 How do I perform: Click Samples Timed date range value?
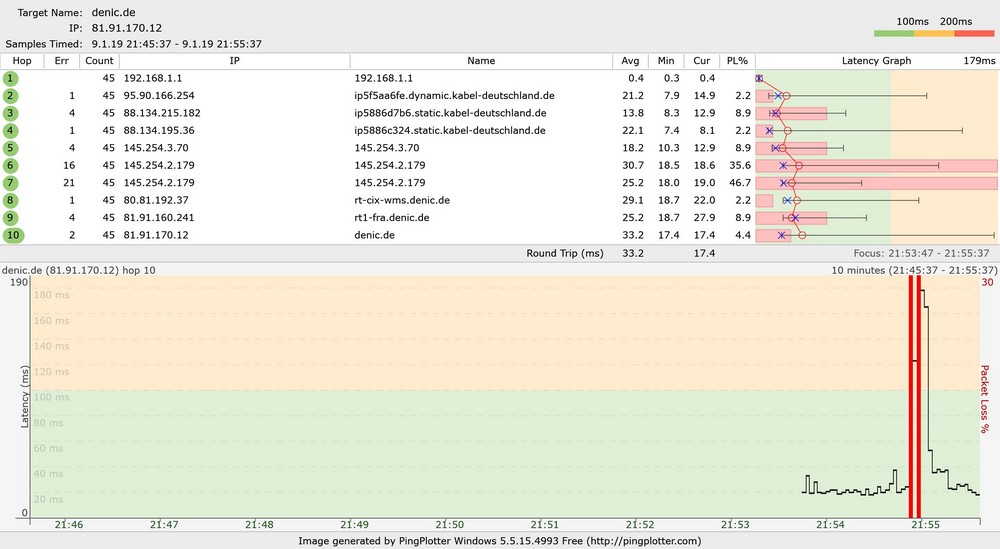[x=177, y=44]
